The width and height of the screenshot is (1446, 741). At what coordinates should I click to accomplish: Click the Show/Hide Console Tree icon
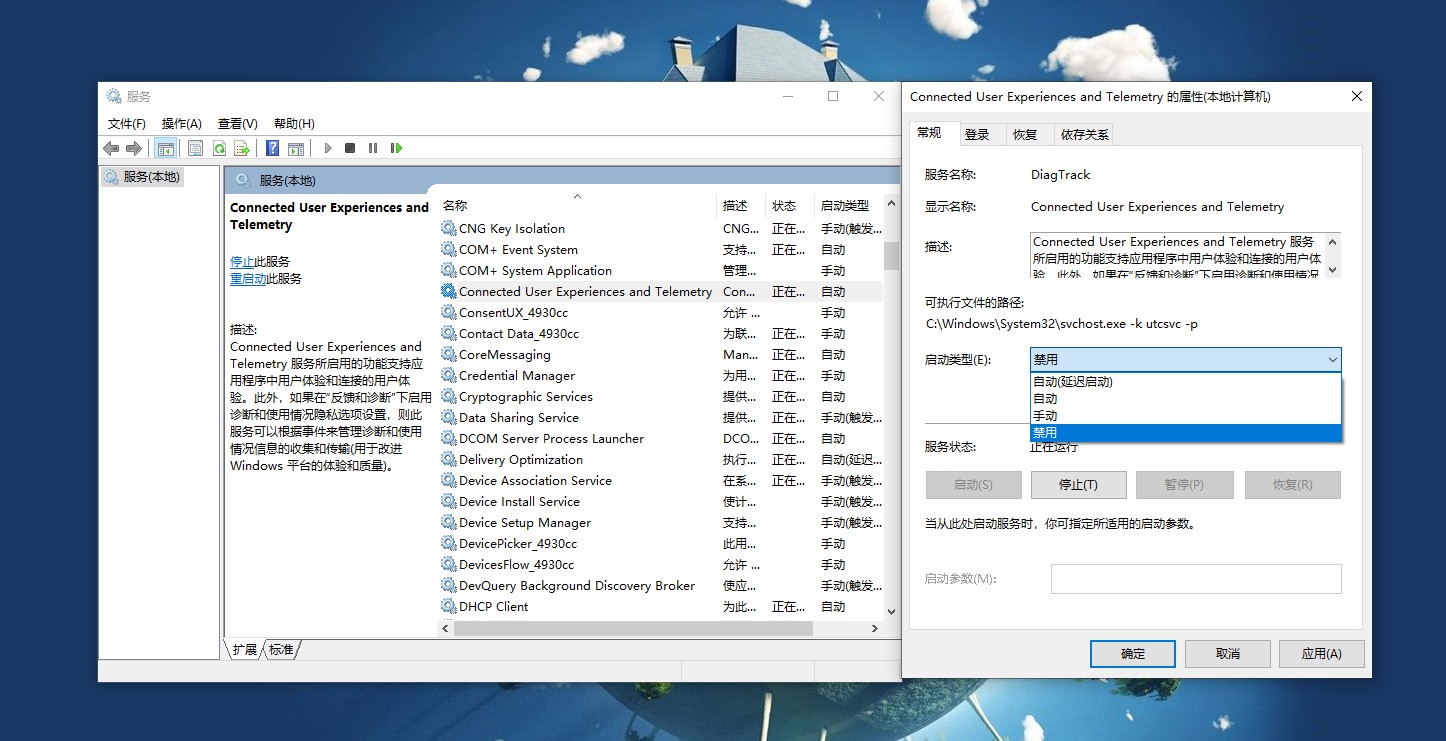[x=166, y=148]
